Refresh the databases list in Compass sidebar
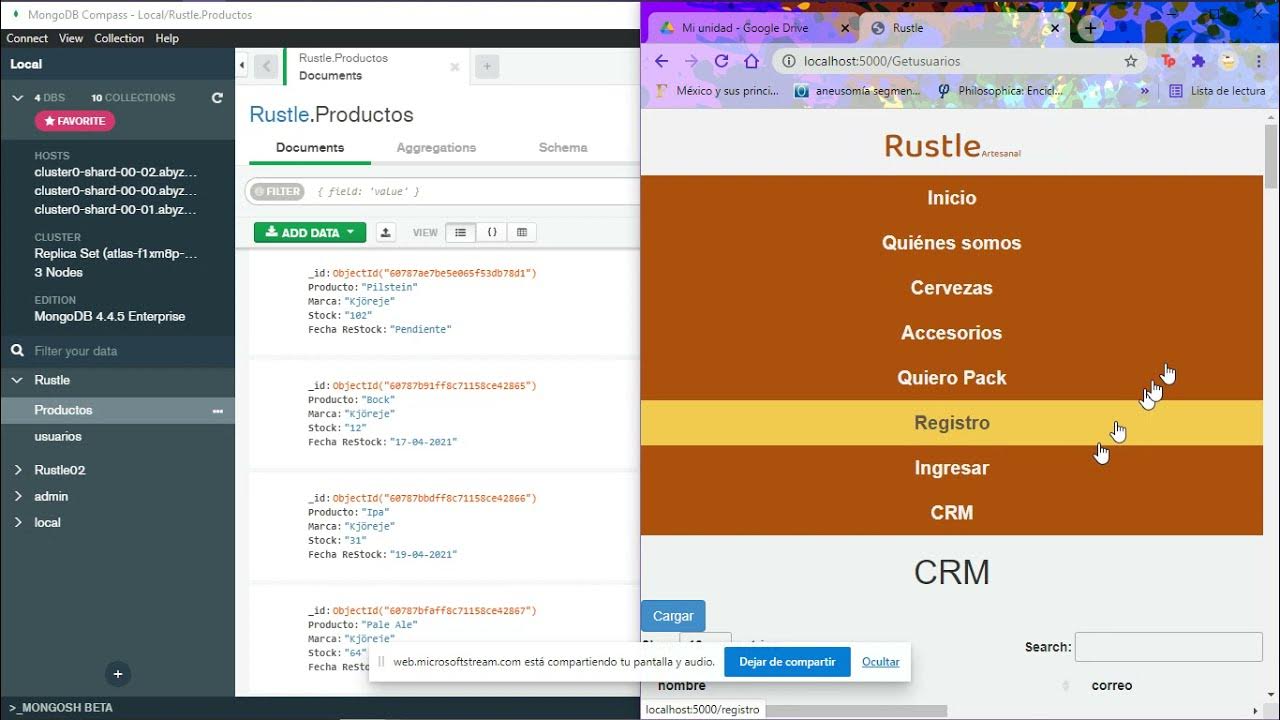The height and width of the screenshot is (720, 1280). (x=217, y=98)
